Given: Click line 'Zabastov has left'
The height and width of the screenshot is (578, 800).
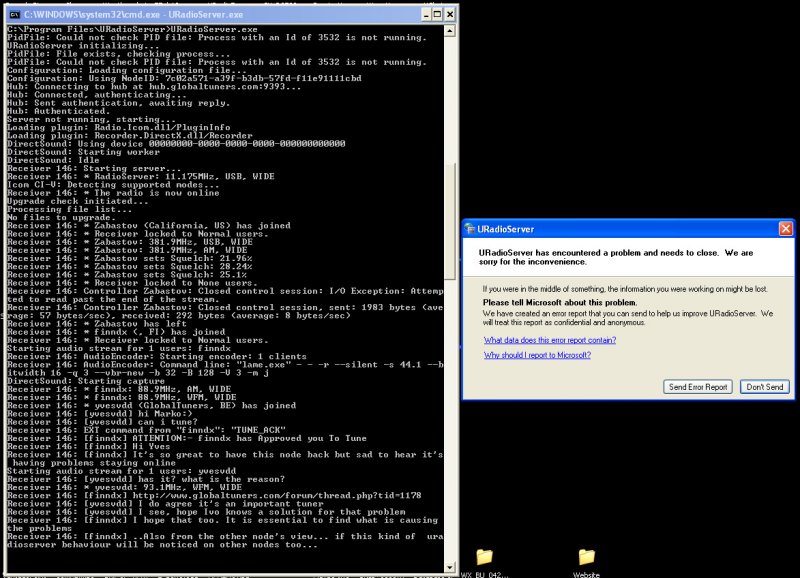Looking at the screenshot, I should pos(97,323).
